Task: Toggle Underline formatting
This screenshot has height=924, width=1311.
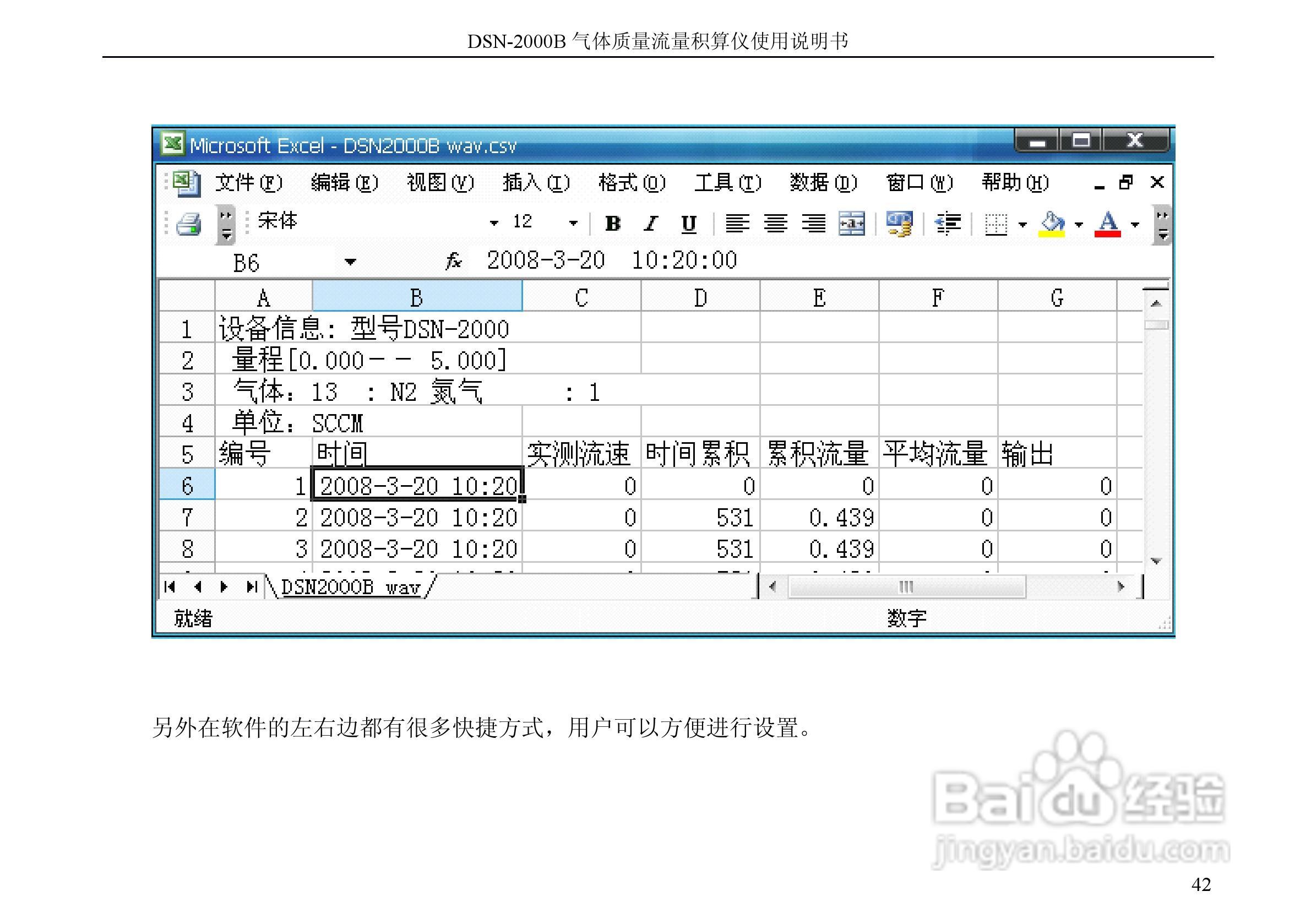Action: pyautogui.click(x=689, y=223)
